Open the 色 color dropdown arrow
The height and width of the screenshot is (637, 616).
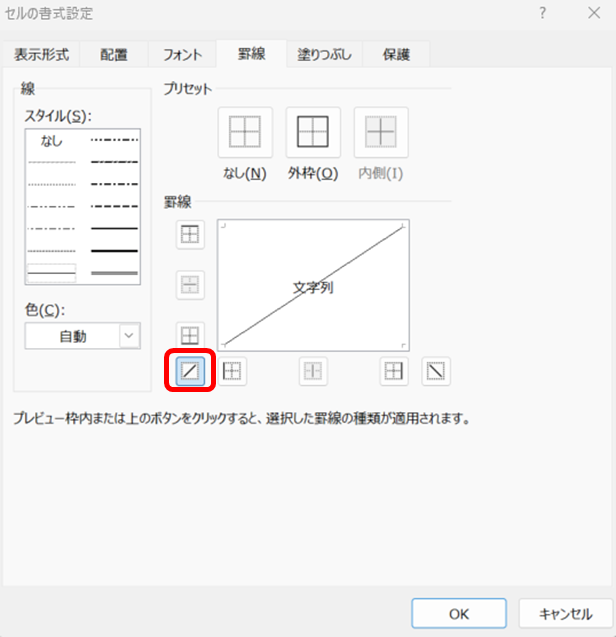point(129,337)
